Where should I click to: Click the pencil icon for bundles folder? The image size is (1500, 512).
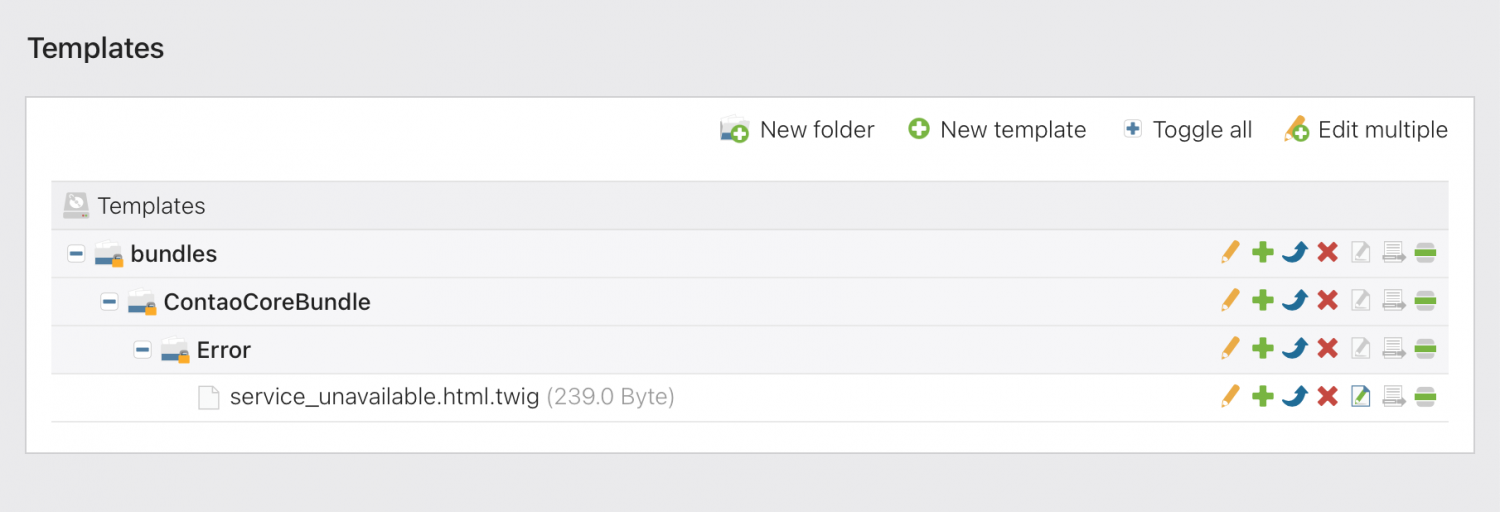click(x=1230, y=253)
